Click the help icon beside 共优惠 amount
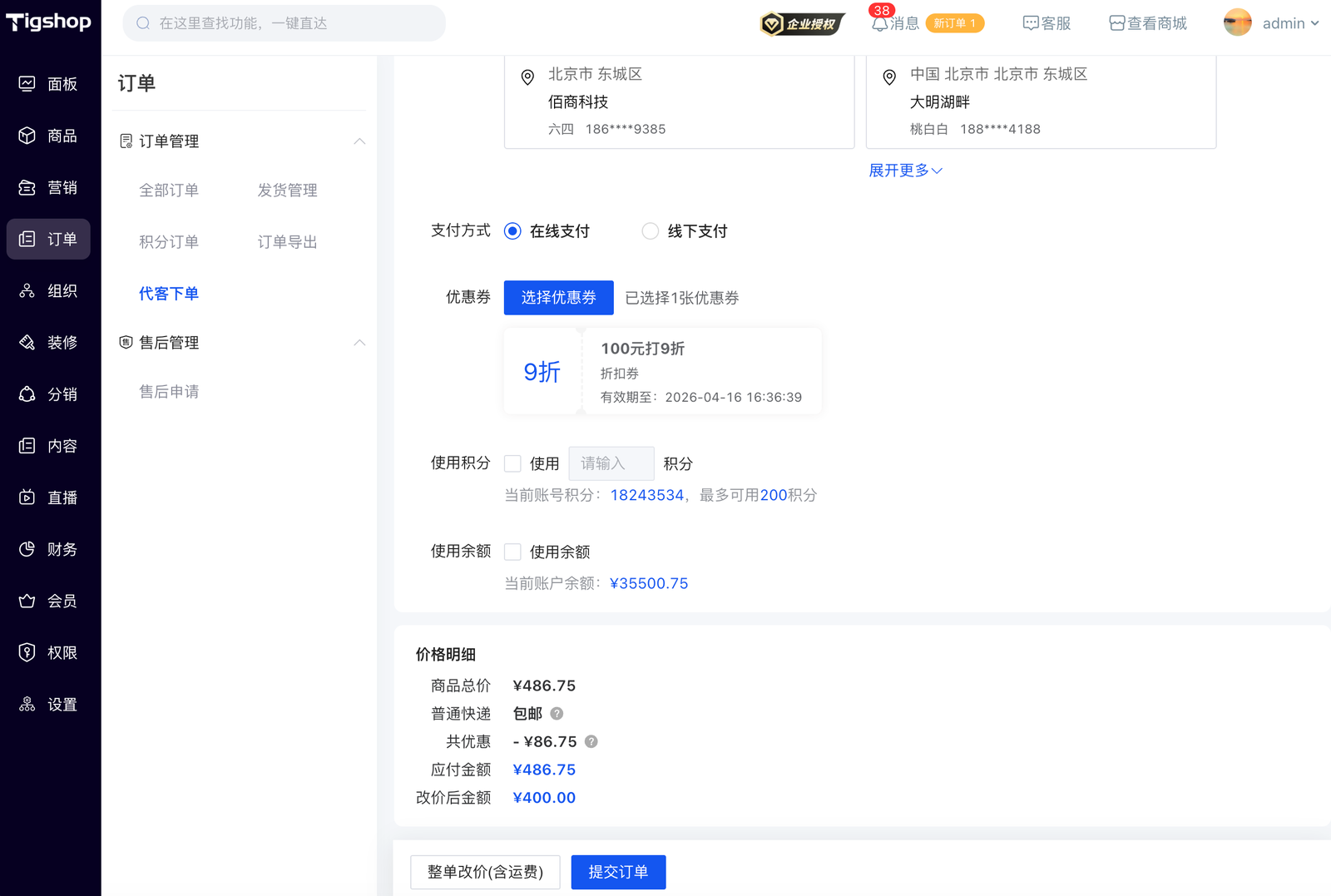1331x896 pixels. pyautogui.click(x=591, y=741)
